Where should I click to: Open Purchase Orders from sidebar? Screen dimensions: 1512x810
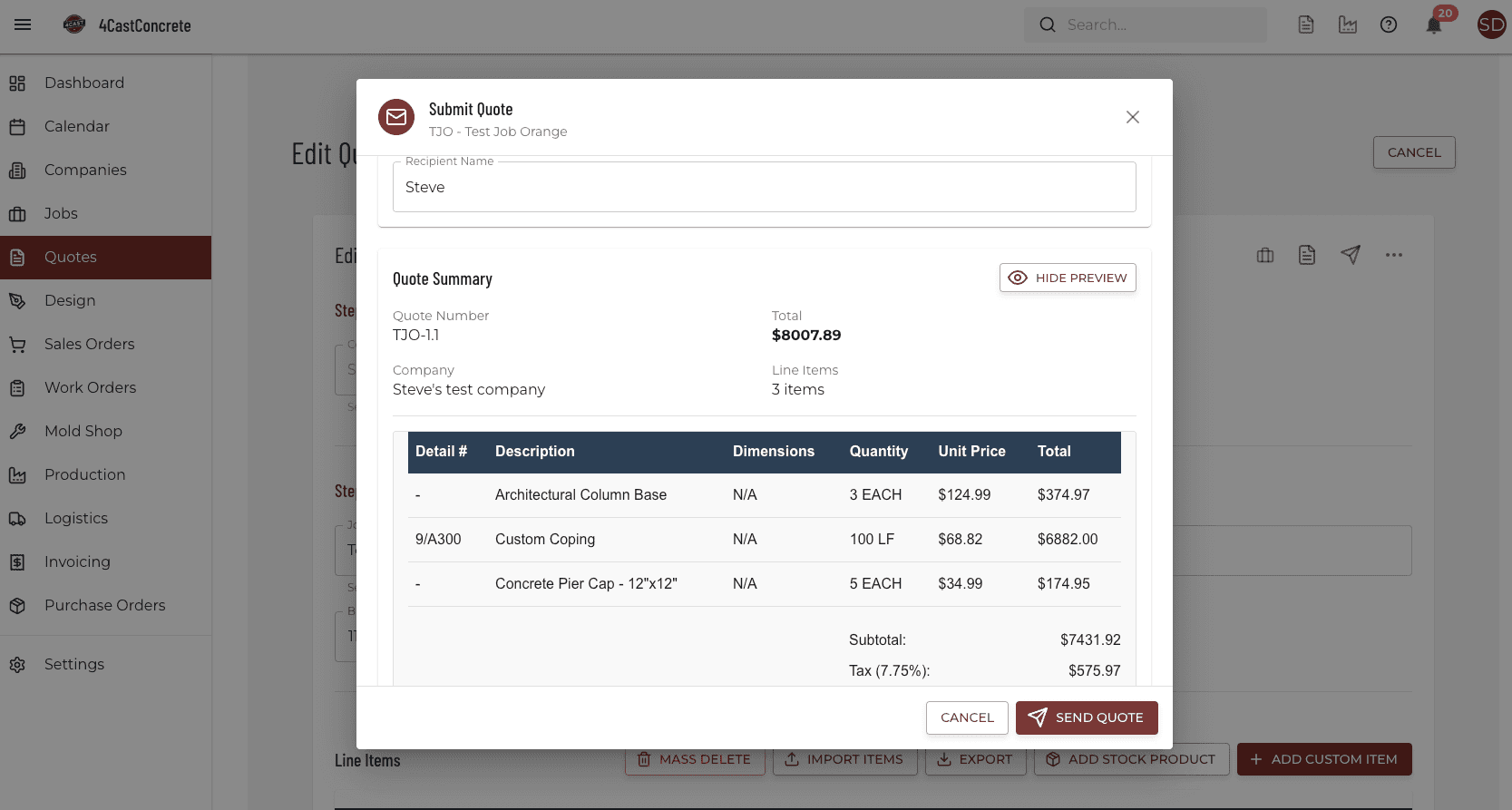pos(105,606)
